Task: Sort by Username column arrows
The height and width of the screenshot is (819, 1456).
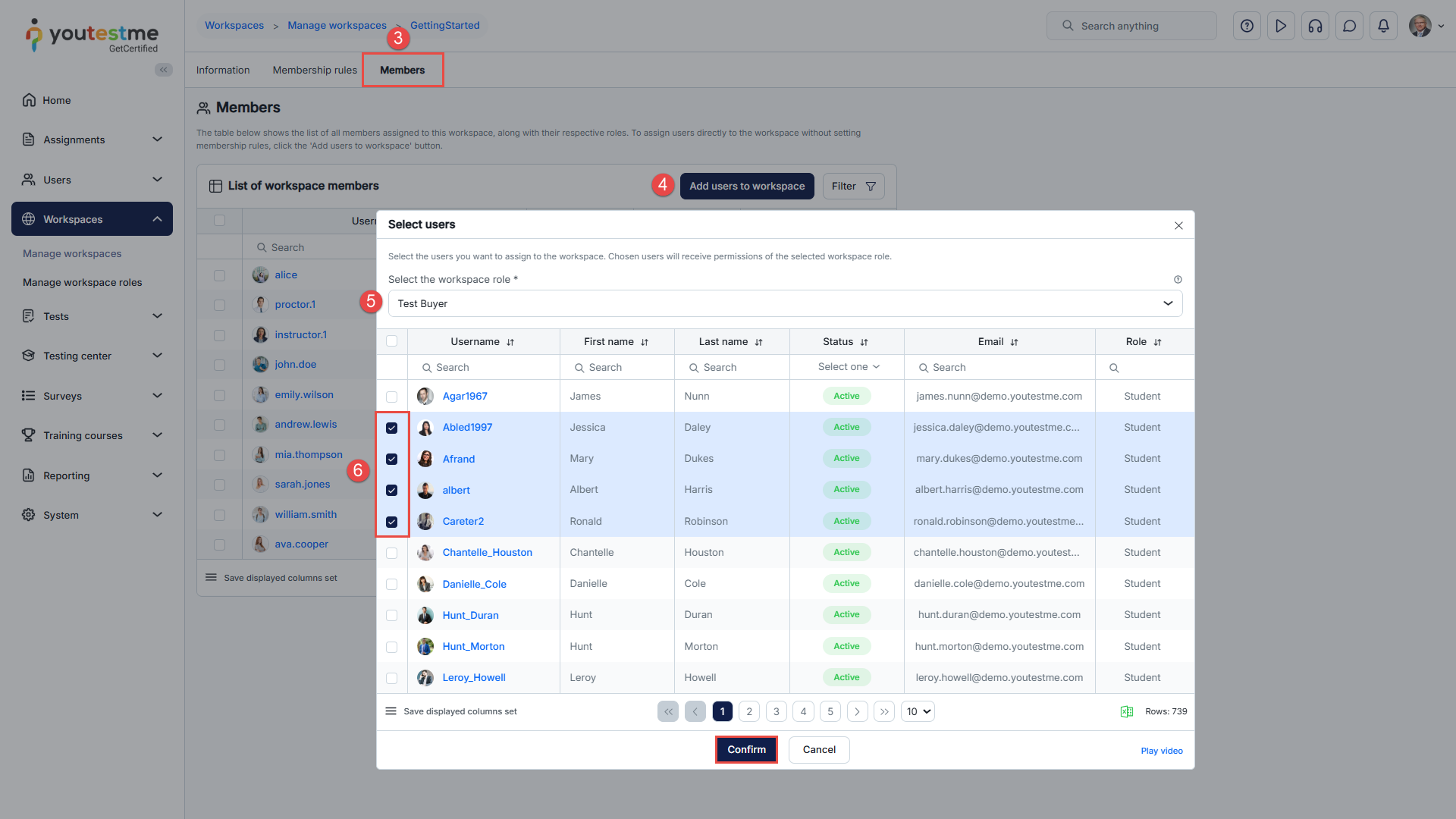Action: coord(510,342)
